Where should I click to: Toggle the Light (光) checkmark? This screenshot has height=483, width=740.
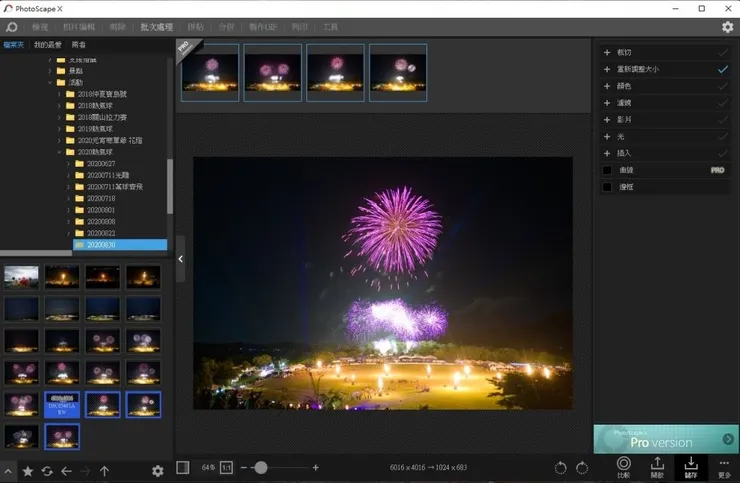722,136
